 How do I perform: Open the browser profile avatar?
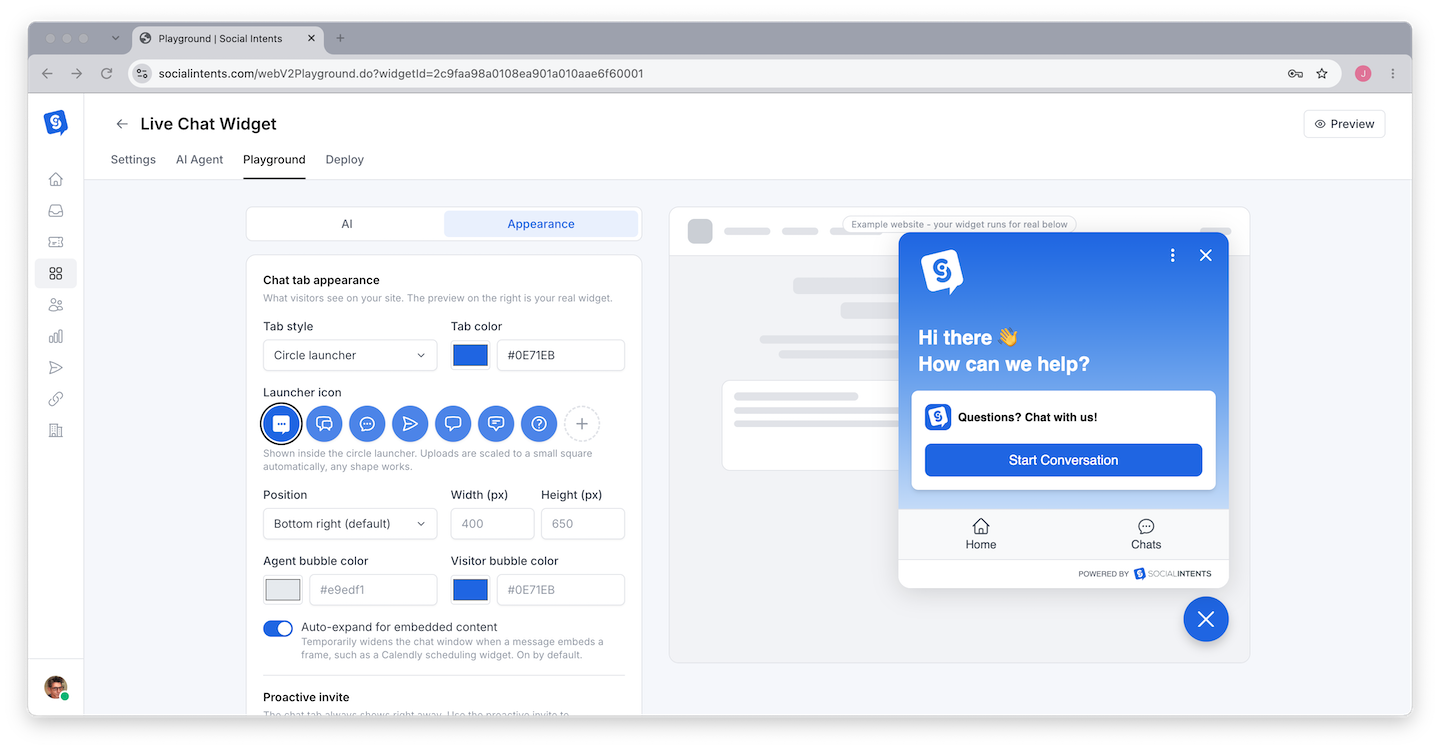pyautogui.click(x=1363, y=73)
